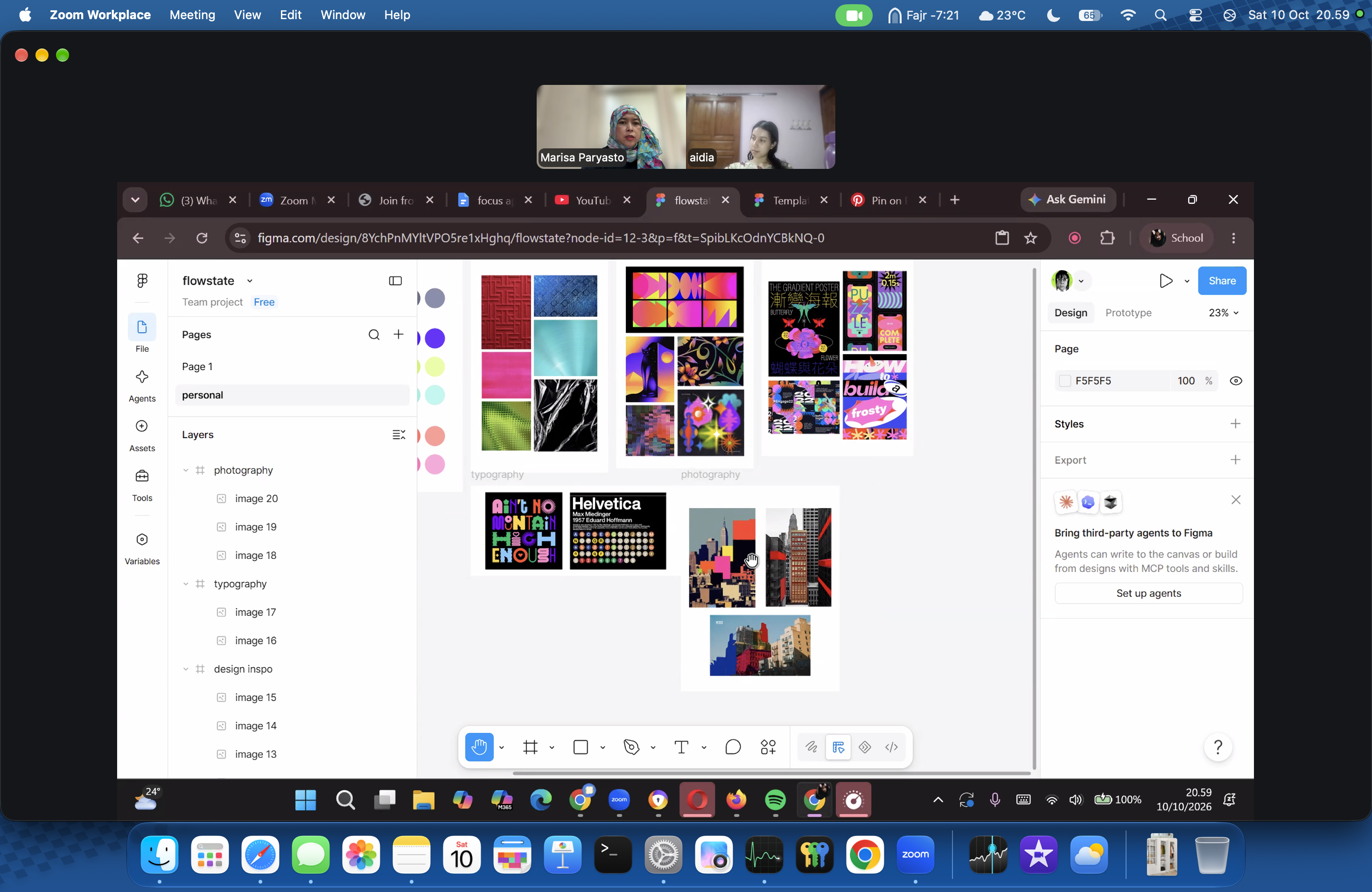This screenshot has height=892, width=1372.
Task: Click the Ask Gemini button
Action: click(1068, 199)
